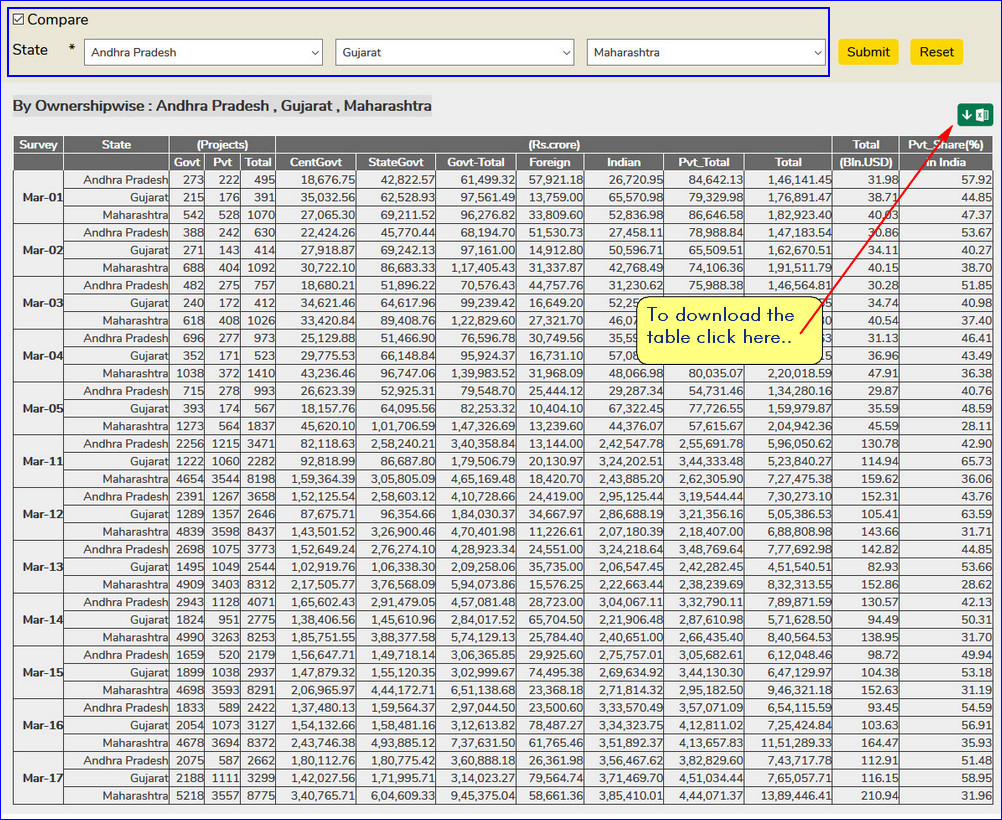The image size is (1002, 820).
Task: Click the Excel download icon
Action: (973, 115)
